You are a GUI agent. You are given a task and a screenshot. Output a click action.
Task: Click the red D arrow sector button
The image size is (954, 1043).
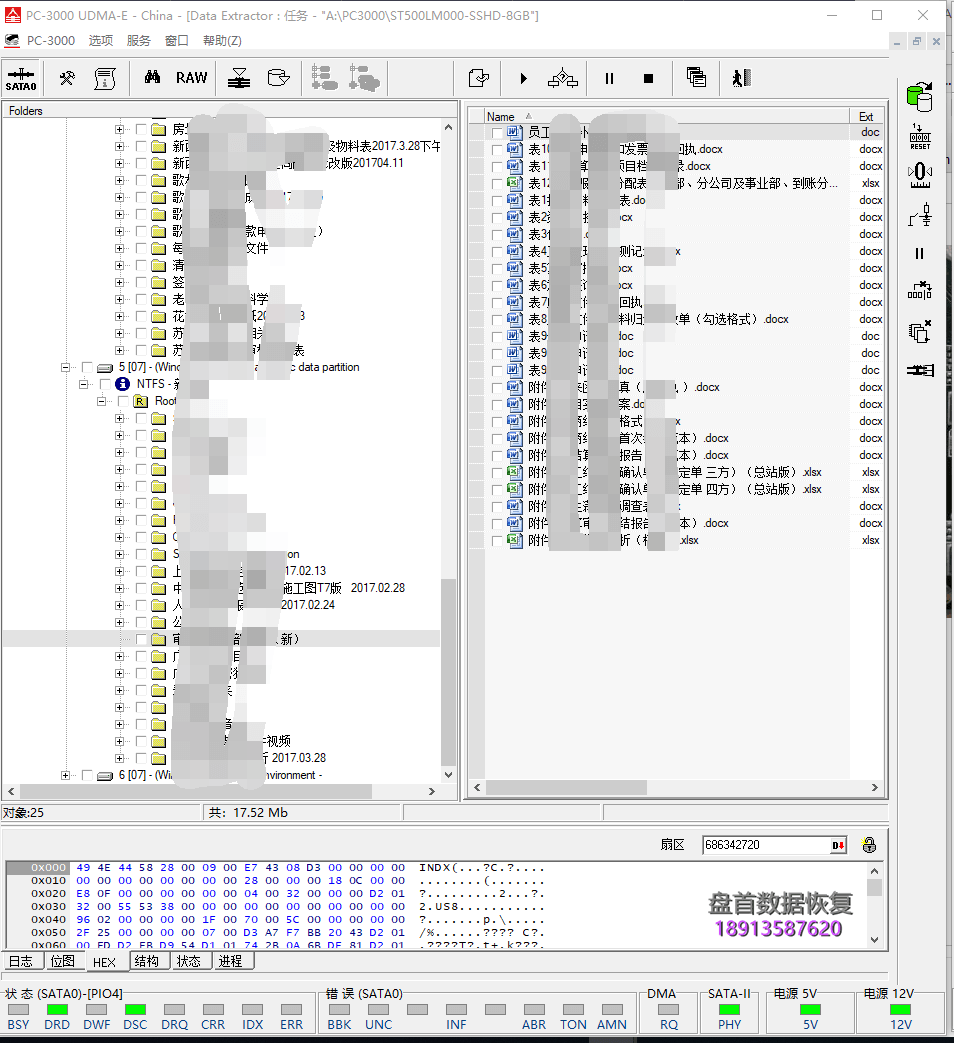(x=838, y=845)
